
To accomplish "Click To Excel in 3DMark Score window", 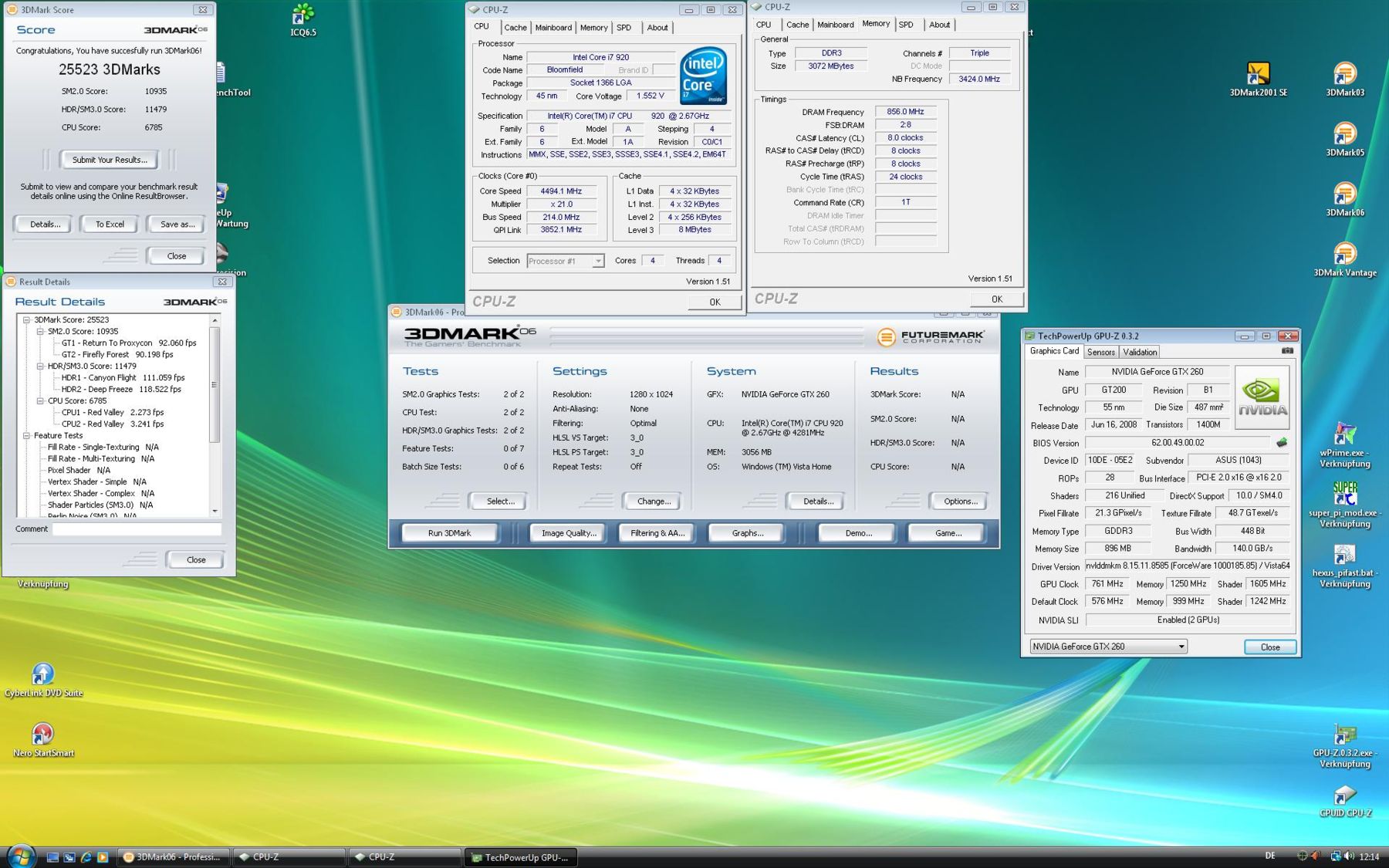I will [x=110, y=224].
